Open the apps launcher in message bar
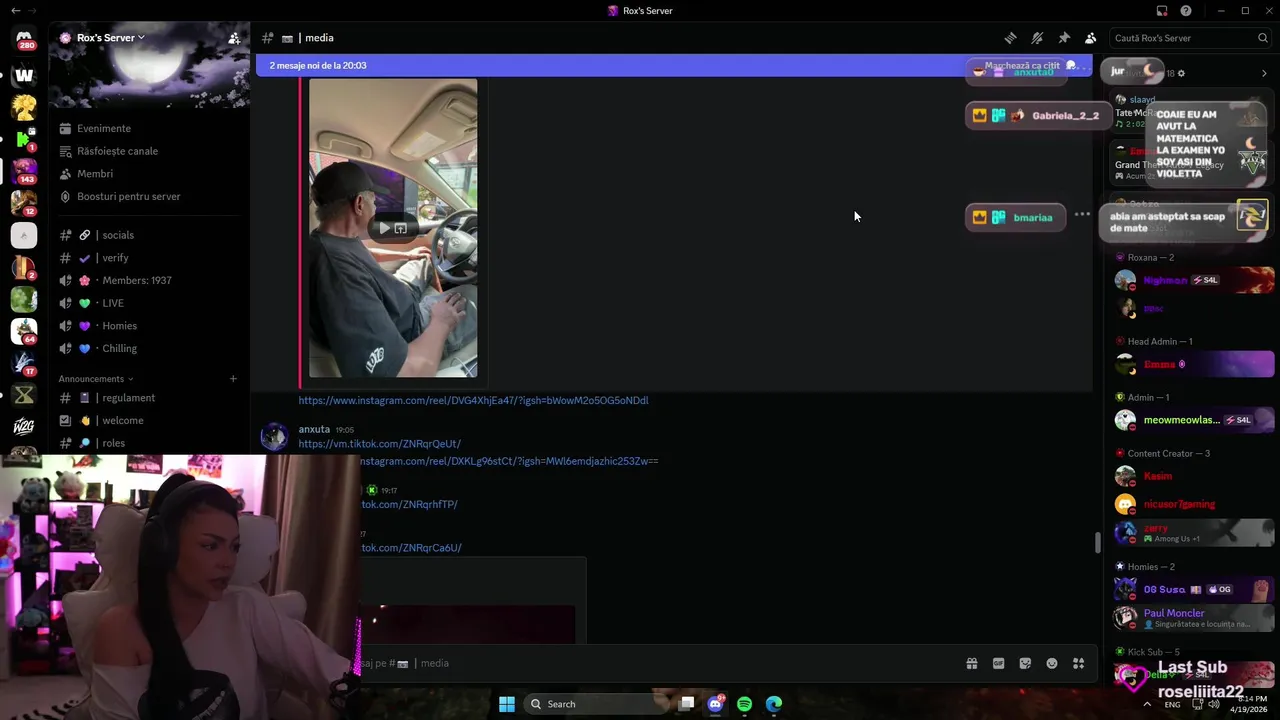Screen dimensions: 1280x720 coord(1078,663)
